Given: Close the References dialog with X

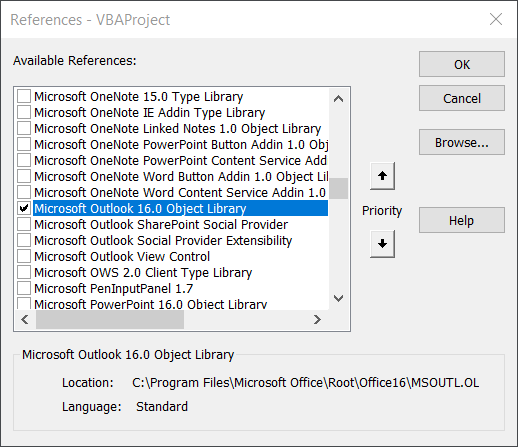Looking at the screenshot, I should pyautogui.click(x=496, y=19).
